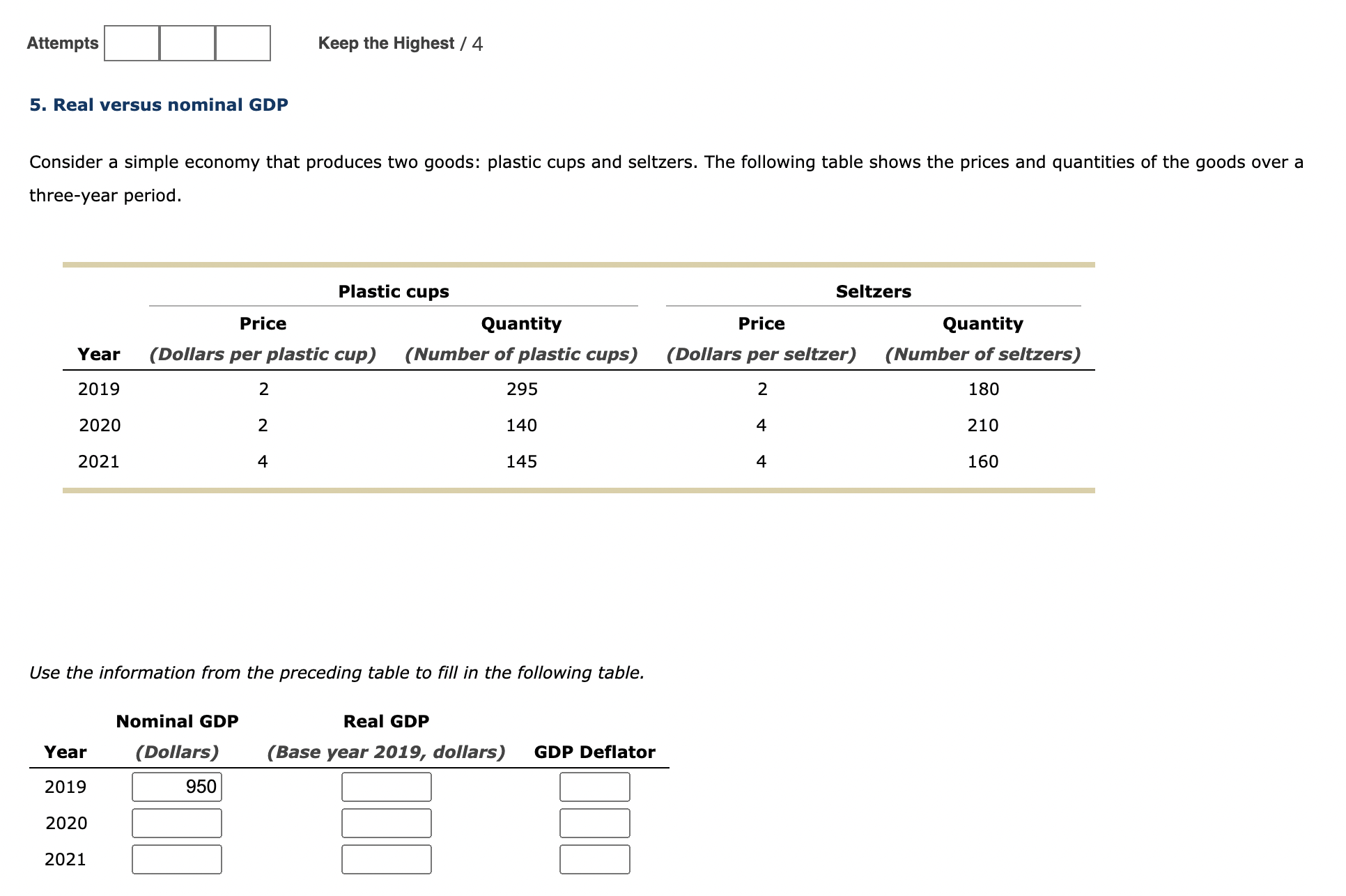Image resolution: width=1346 pixels, height=896 pixels.
Task: Click the 2019 Real GDP input field
Action: pos(387,787)
